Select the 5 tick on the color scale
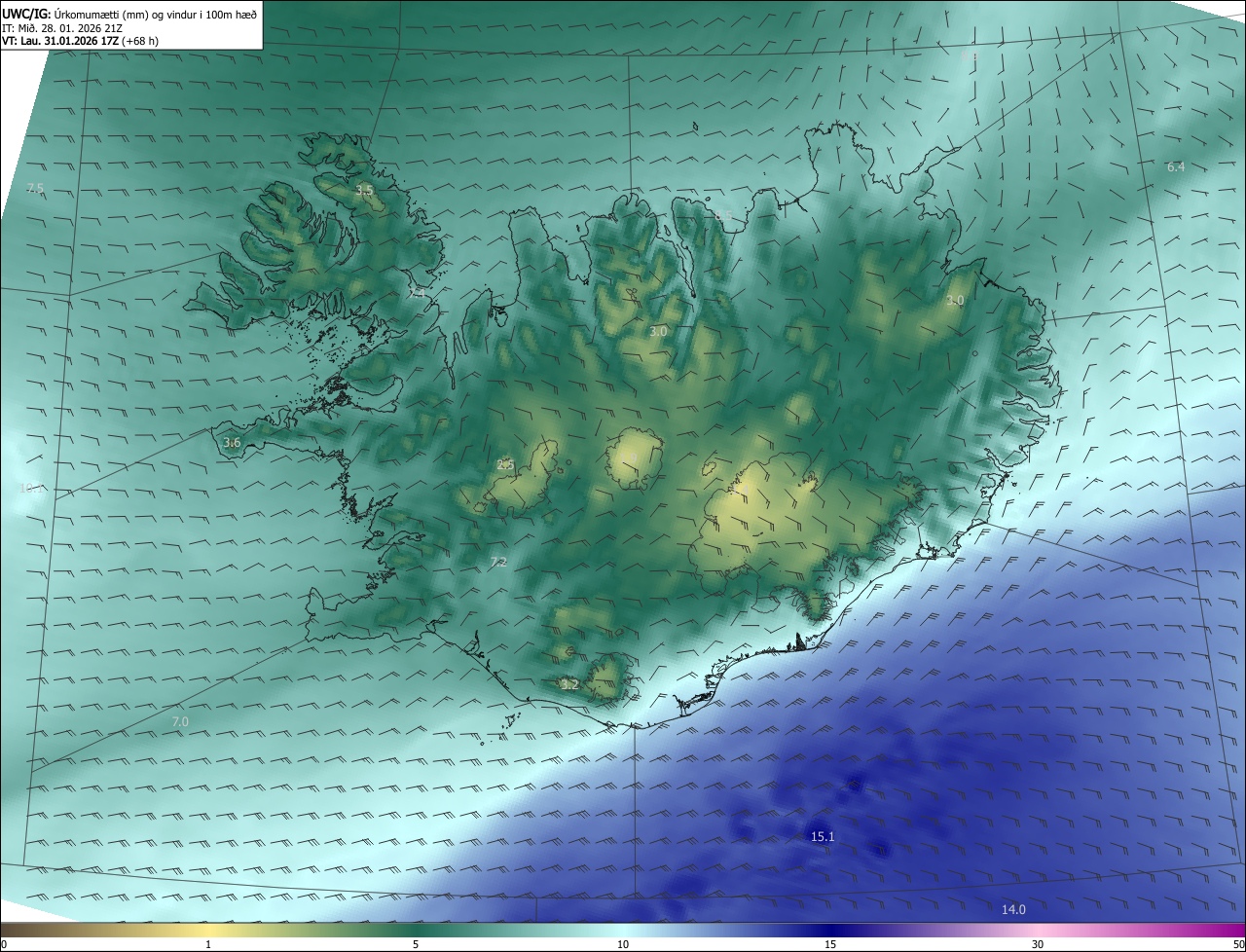Screen dimensions: 1246x952 (416, 944)
